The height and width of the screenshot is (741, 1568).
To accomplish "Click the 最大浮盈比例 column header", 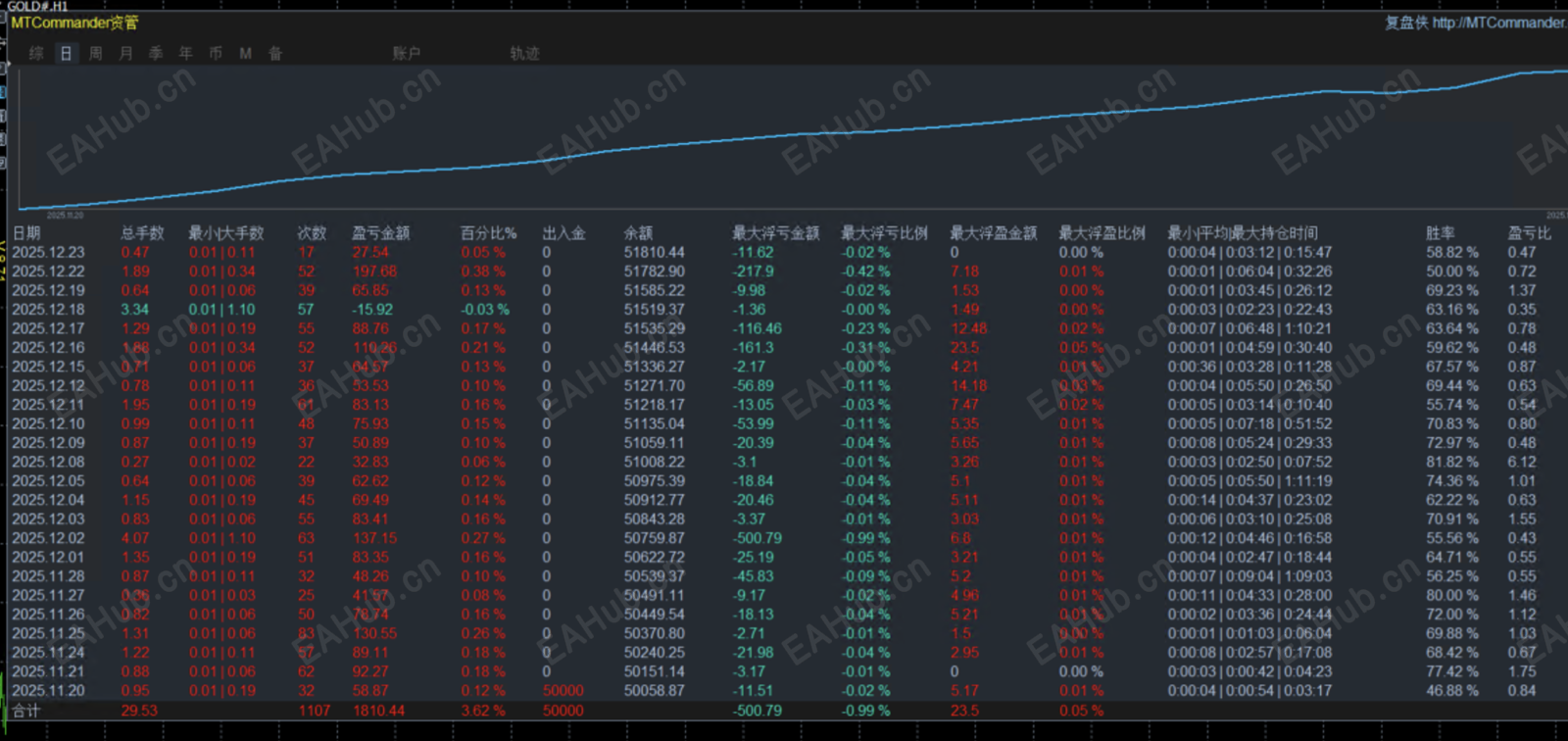I will click(x=1102, y=233).
